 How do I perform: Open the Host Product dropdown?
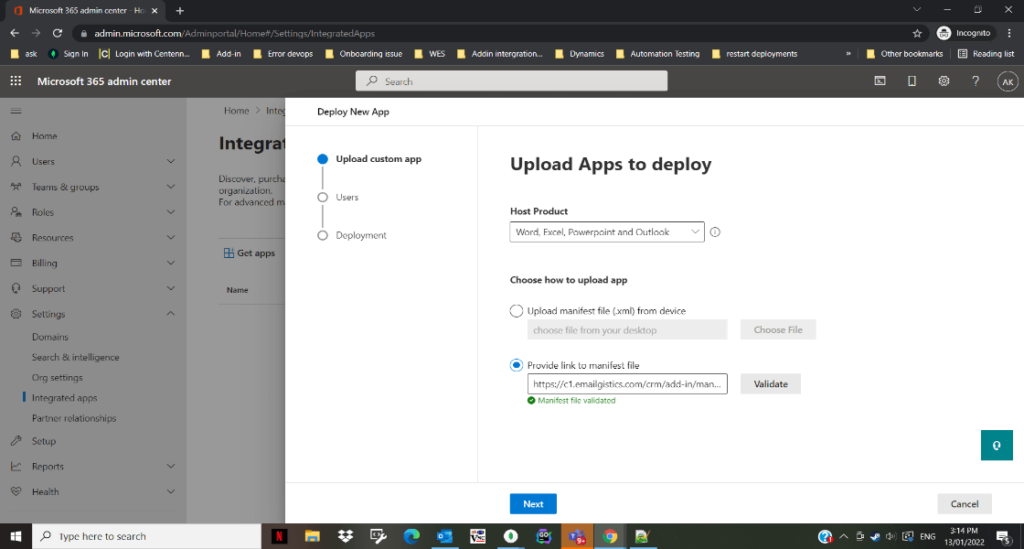607,232
